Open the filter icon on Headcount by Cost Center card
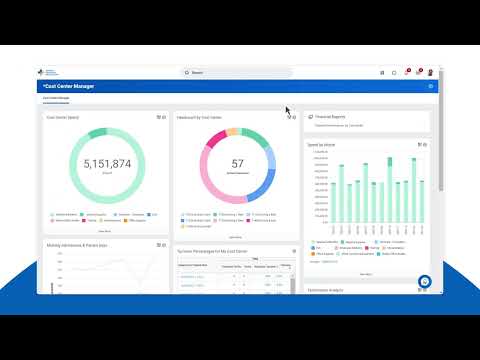The width and height of the screenshot is (480, 360). click(x=289, y=117)
